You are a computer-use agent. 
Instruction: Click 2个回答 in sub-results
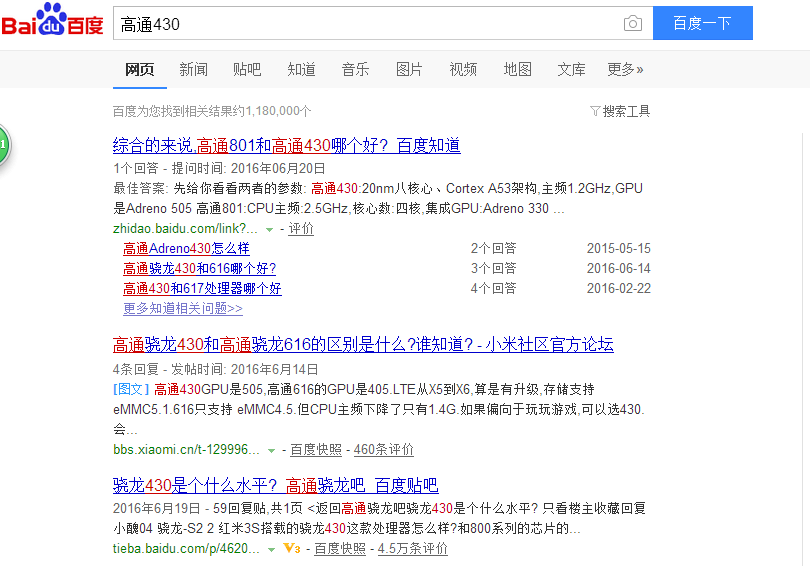493,248
